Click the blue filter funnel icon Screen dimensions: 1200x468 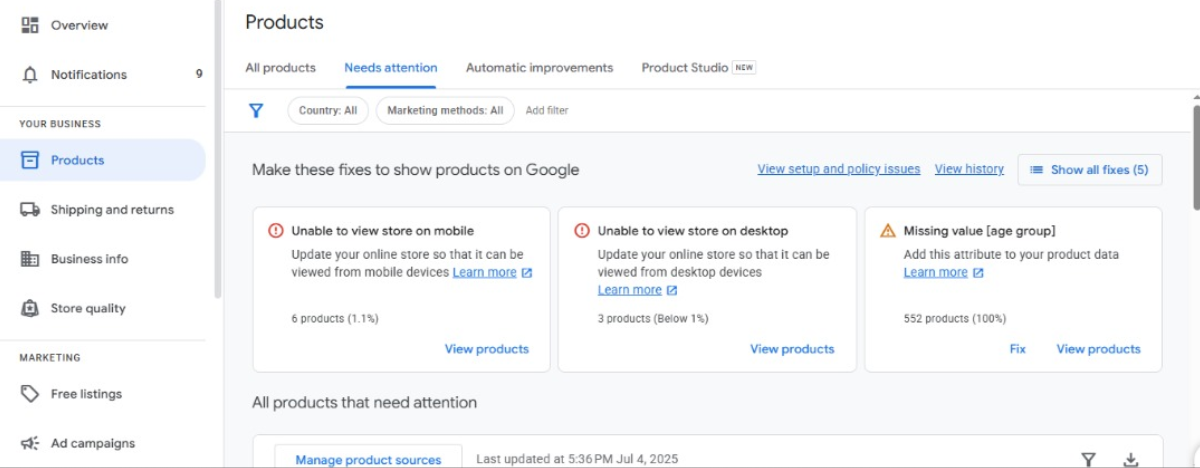[256, 110]
